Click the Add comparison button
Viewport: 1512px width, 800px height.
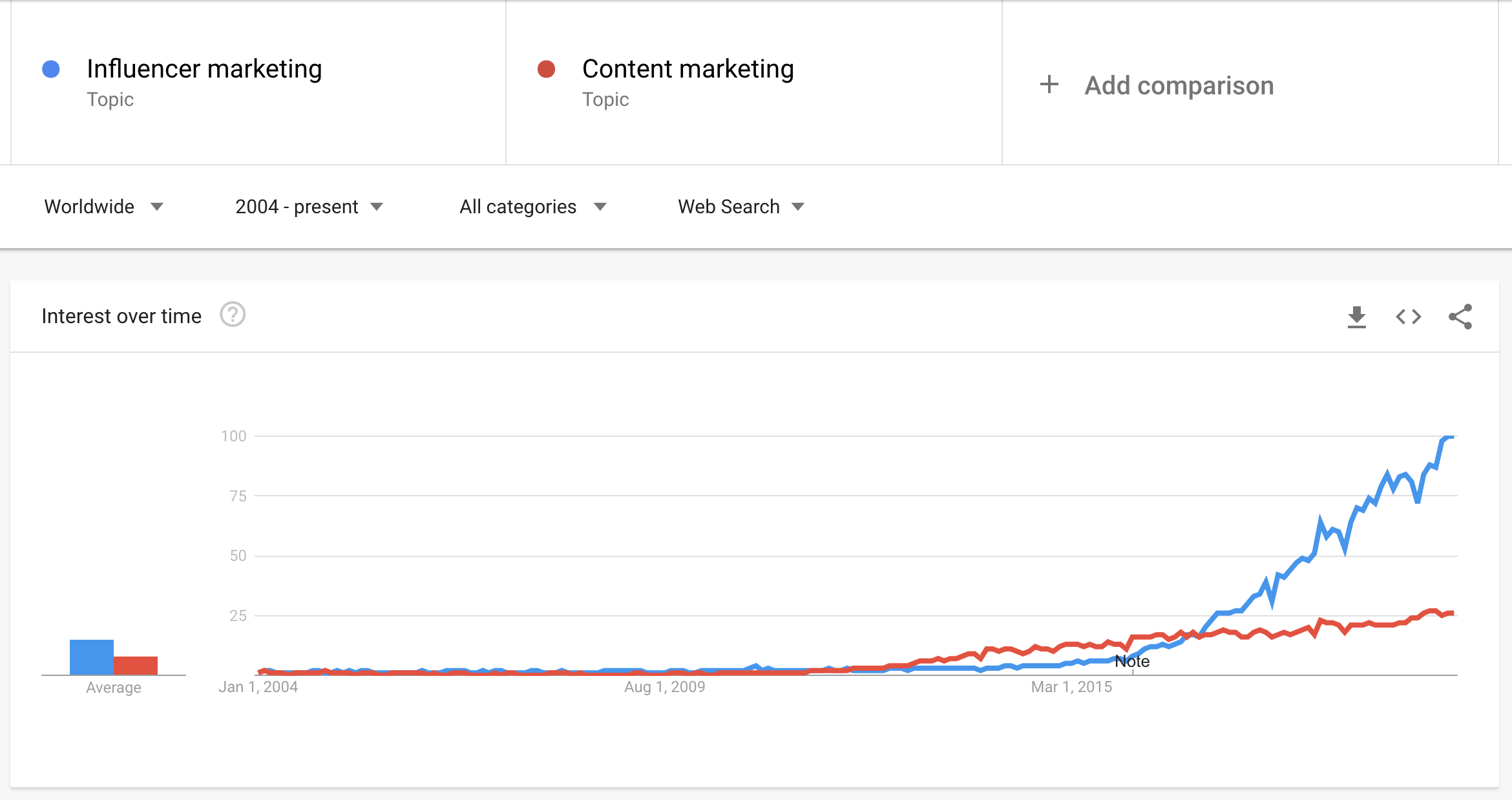1177,85
